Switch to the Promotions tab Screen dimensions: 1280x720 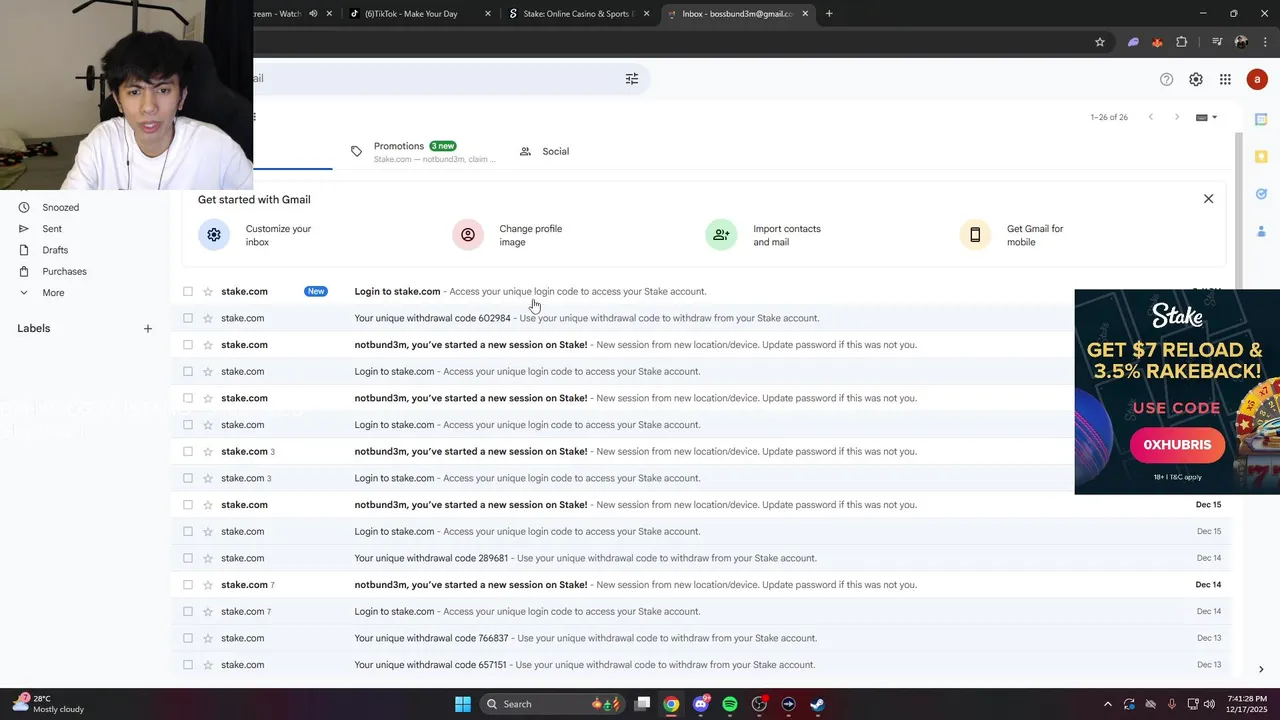tap(423, 151)
